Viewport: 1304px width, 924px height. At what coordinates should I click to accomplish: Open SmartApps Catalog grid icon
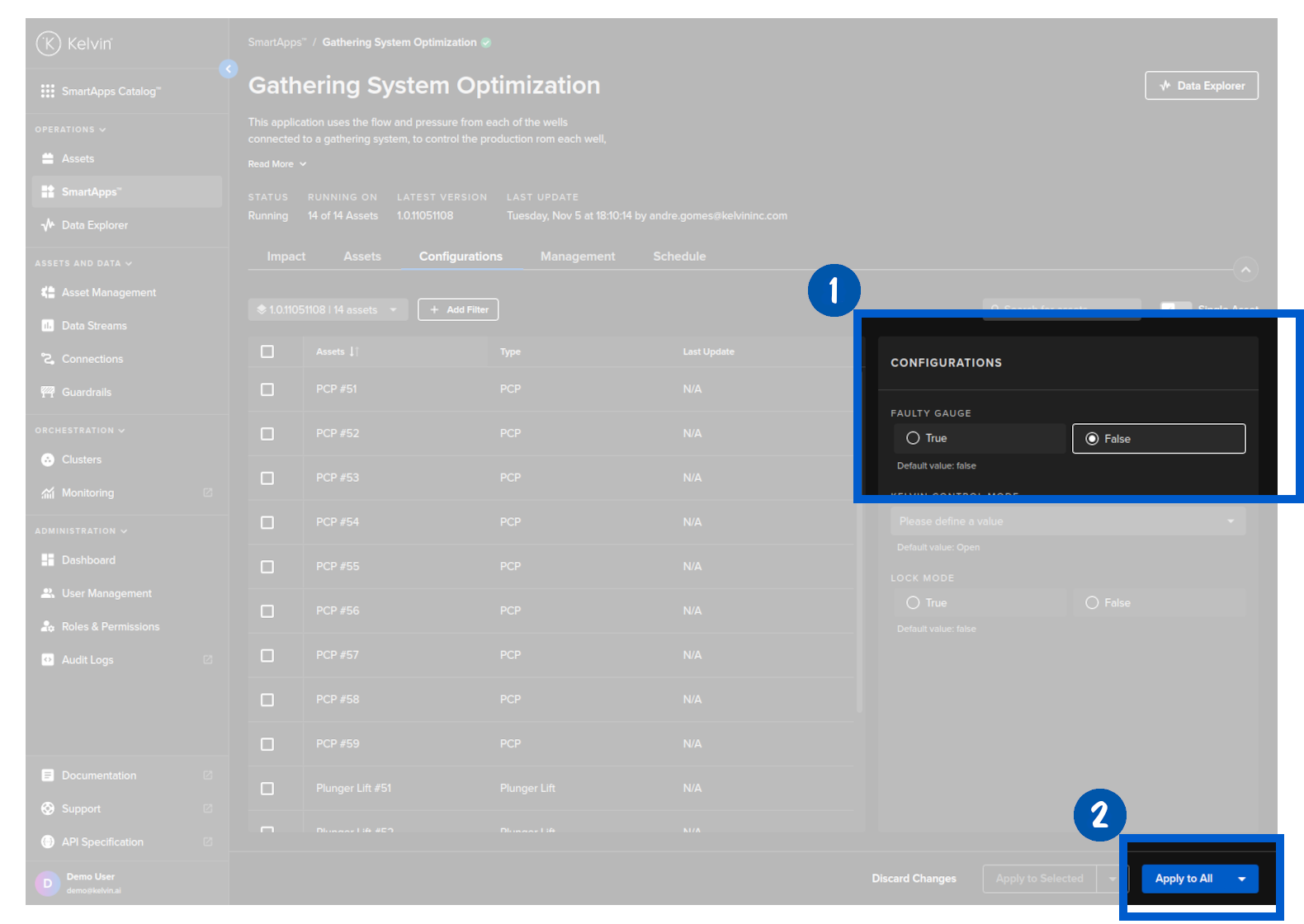[x=48, y=92]
